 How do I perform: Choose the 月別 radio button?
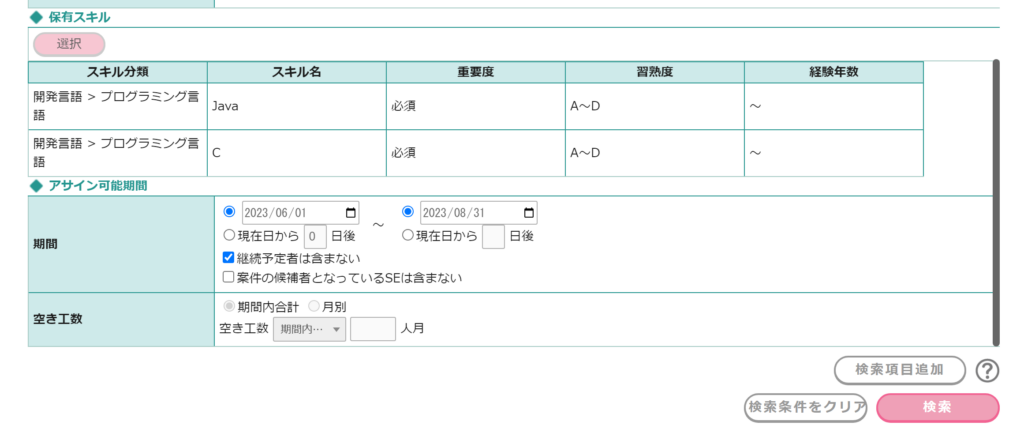click(315, 307)
